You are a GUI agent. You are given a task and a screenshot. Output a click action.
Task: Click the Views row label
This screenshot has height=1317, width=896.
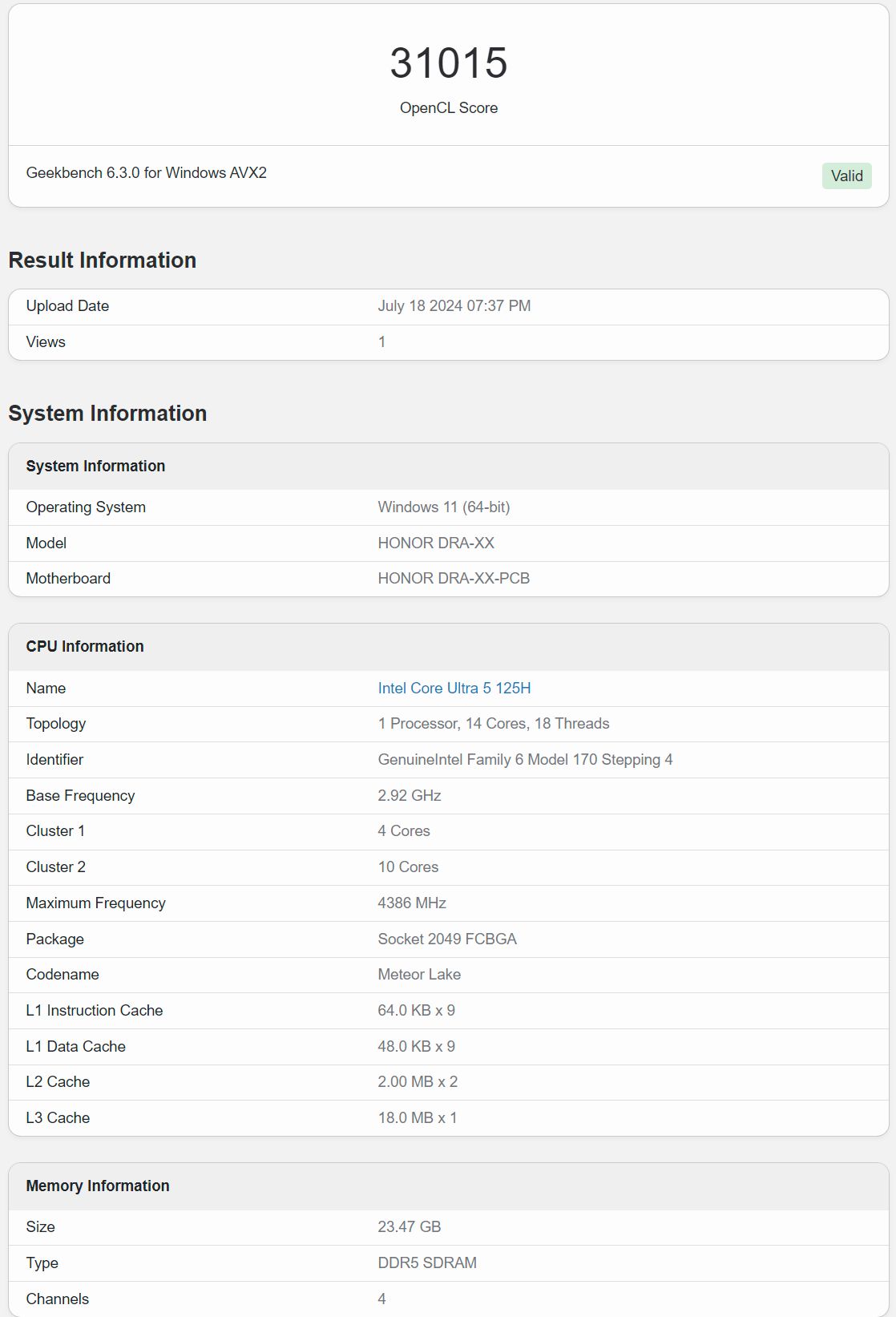tap(46, 341)
